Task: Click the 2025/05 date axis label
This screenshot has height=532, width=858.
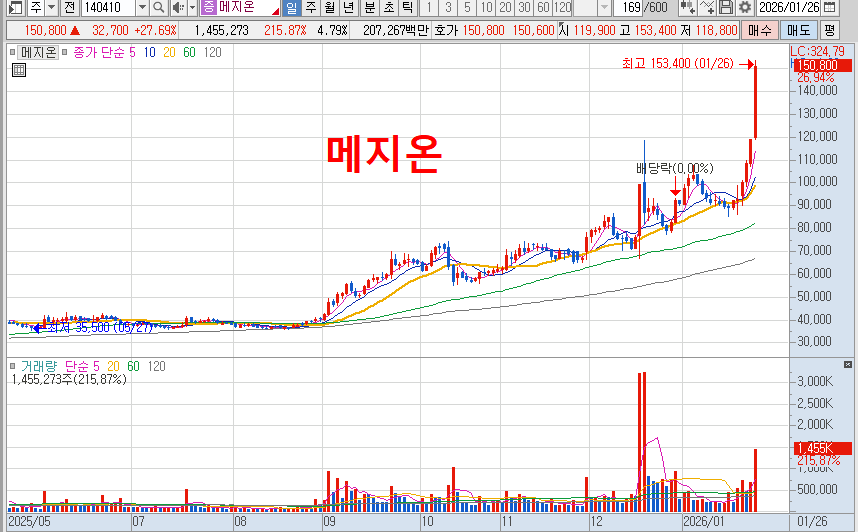Action: (30, 521)
